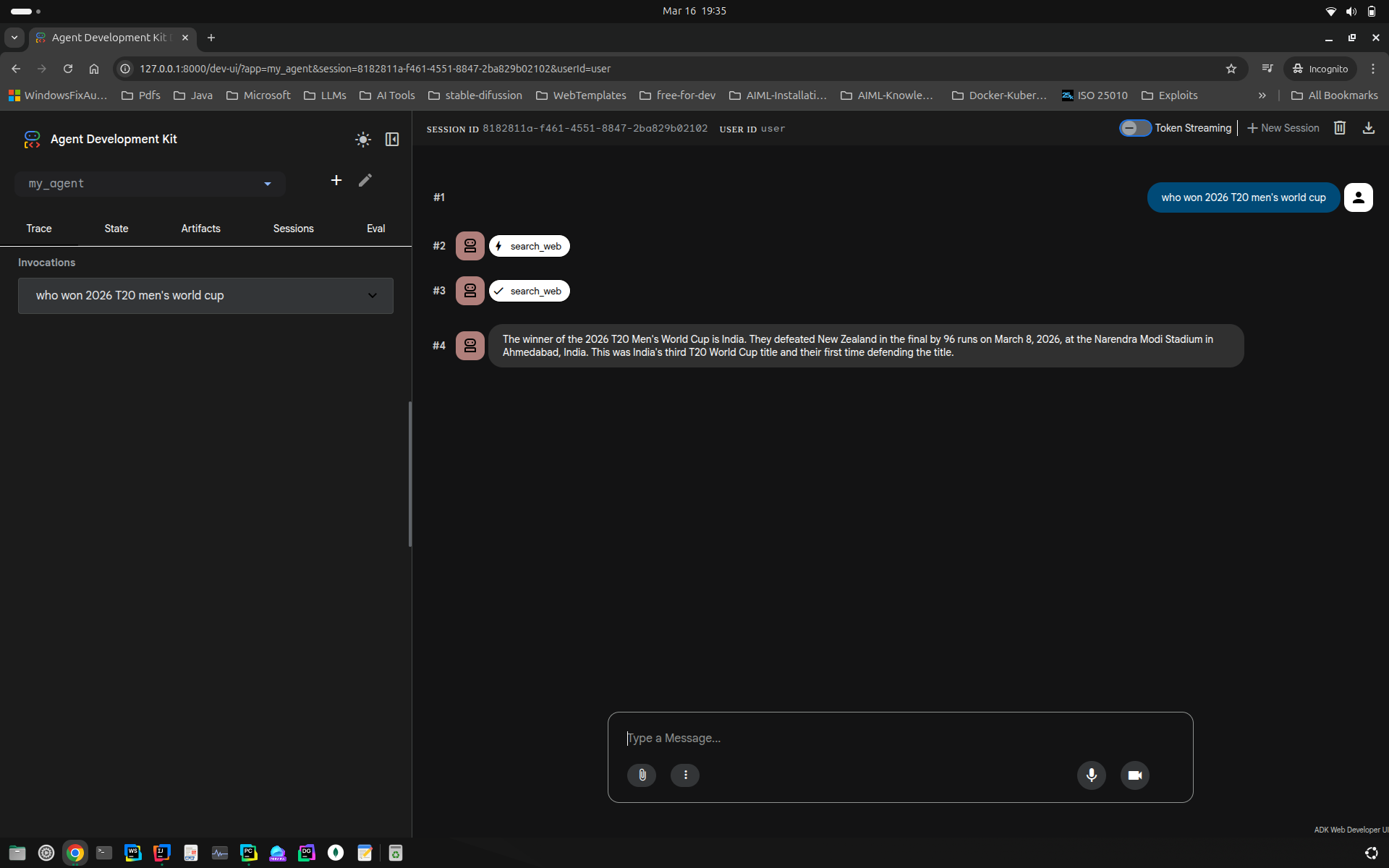
Task: Start voice input with the microphone icon
Action: click(1091, 775)
